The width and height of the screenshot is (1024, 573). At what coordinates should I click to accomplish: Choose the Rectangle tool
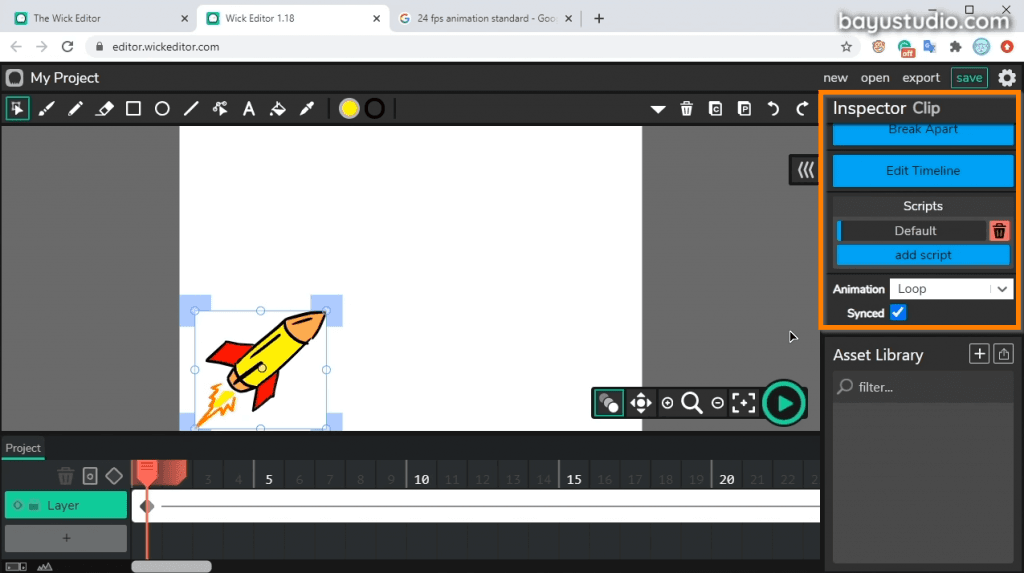pos(133,108)
